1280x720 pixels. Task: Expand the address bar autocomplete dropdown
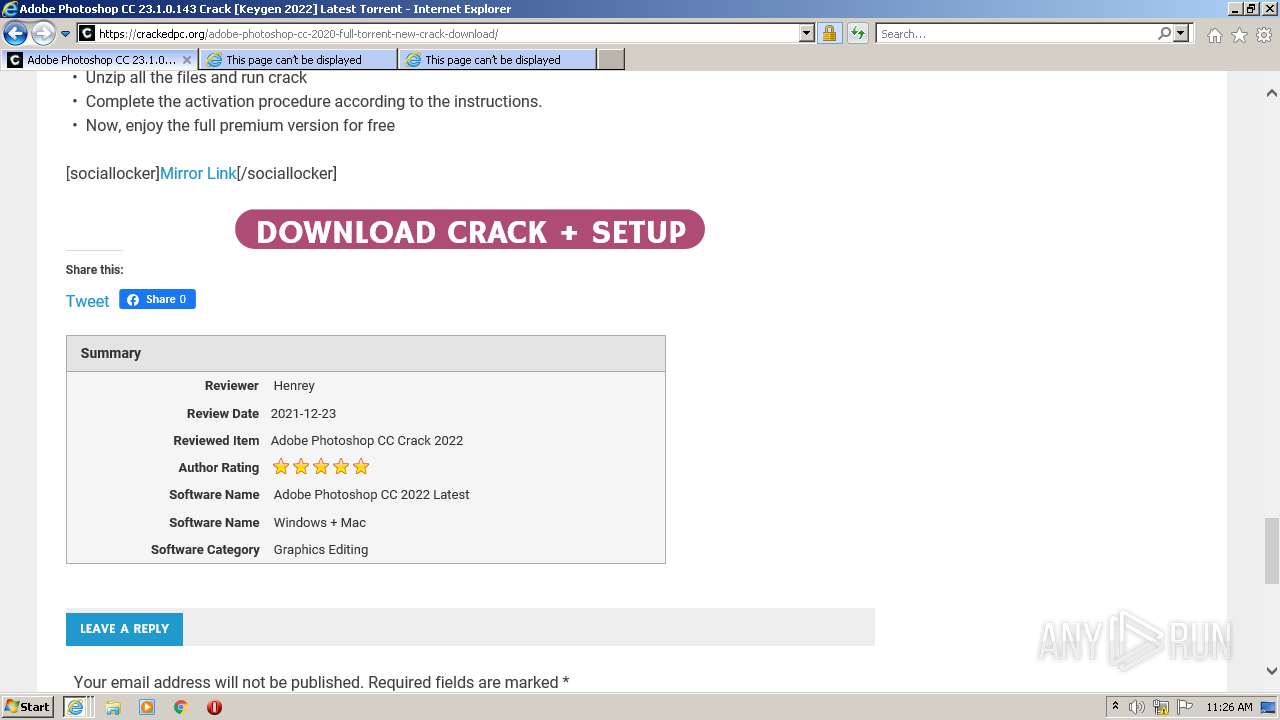click(807, 34)
